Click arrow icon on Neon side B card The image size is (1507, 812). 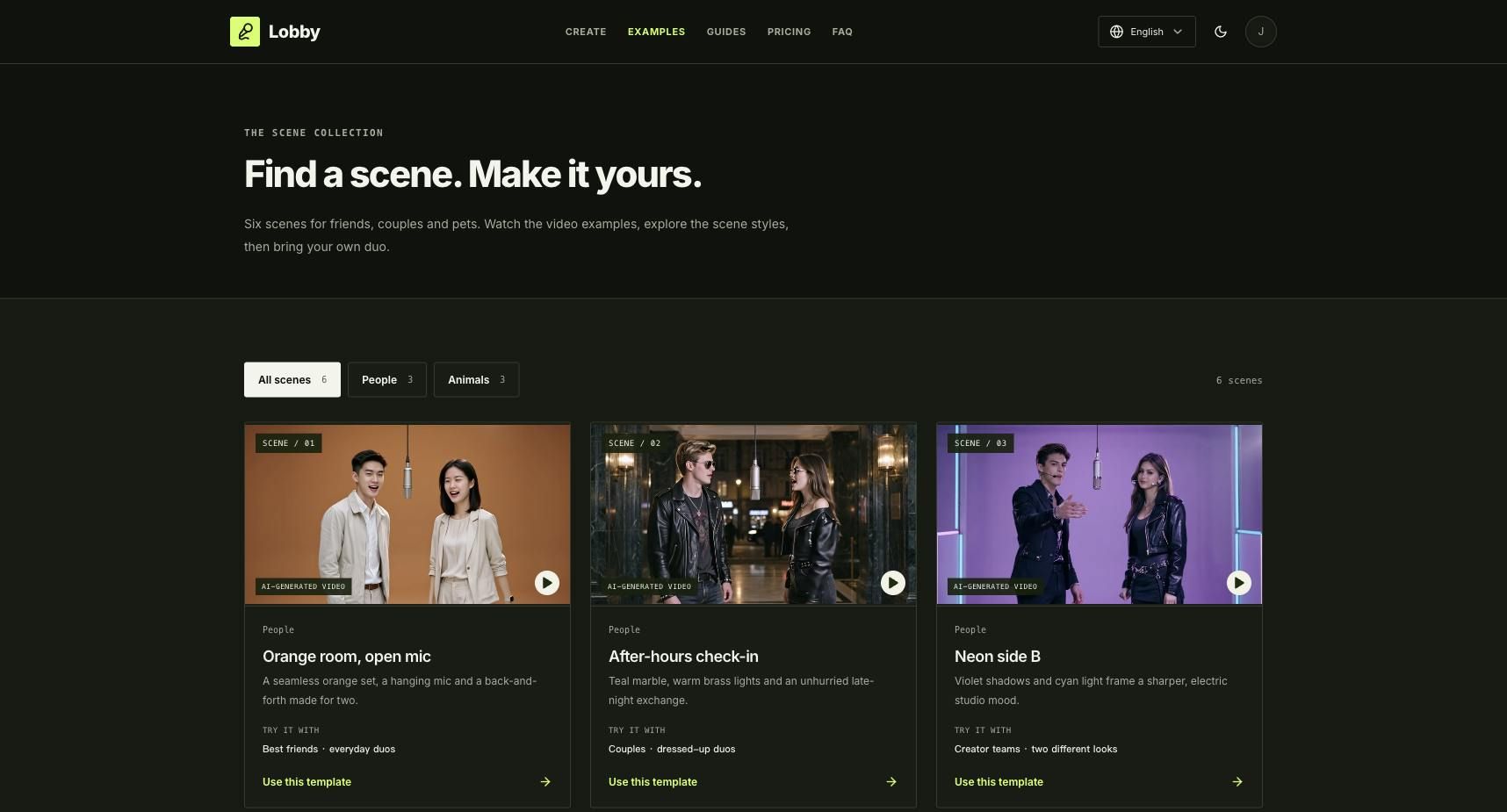click(x=1237, y=782)
